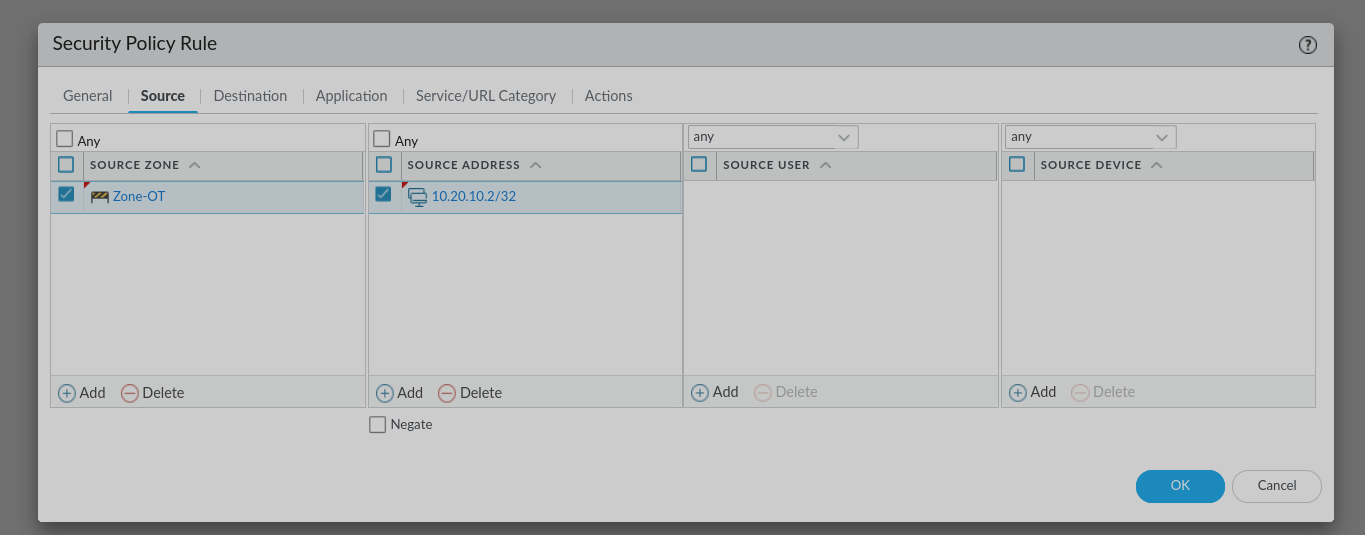Click the Delete label under Source Zone
Image resolution: width=1365 pixels, height=535 pixels.
163,393
